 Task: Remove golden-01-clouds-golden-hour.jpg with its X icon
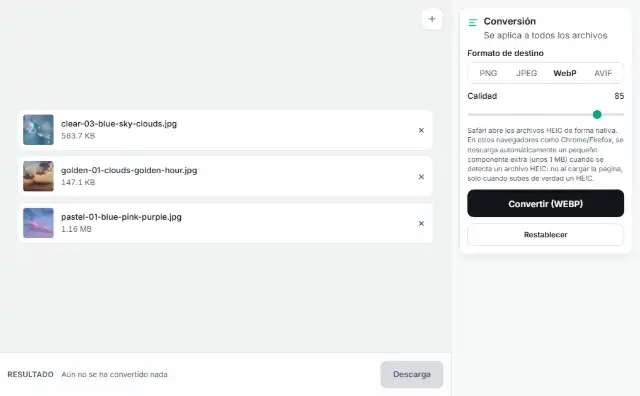click(x=421, y=177)
